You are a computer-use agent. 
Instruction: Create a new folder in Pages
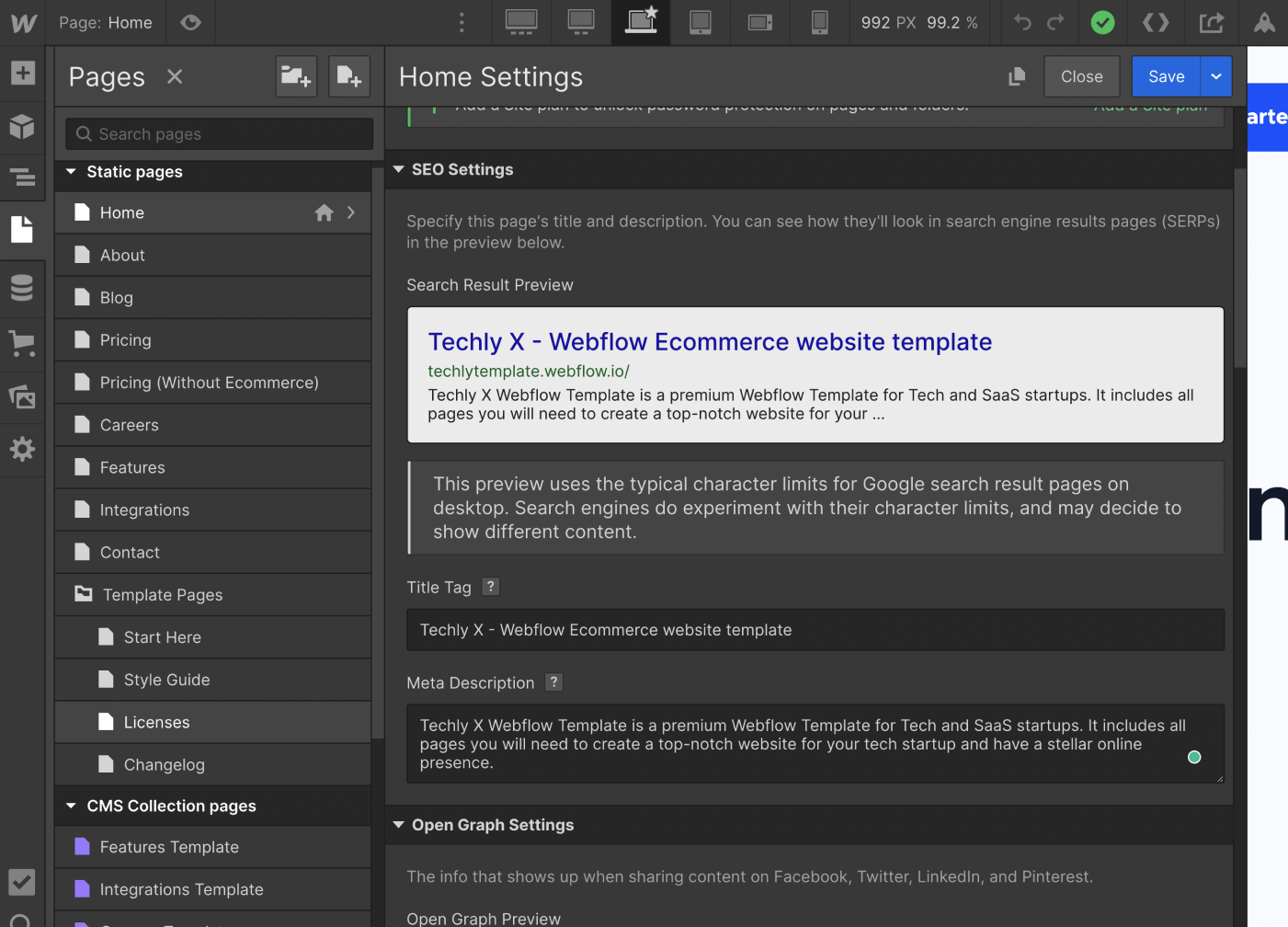296,76
